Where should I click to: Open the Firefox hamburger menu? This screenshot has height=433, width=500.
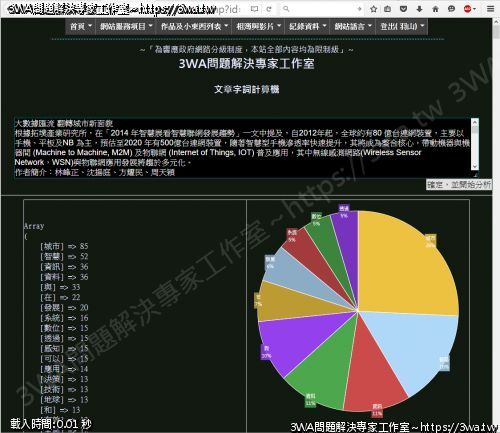point(490,9)
